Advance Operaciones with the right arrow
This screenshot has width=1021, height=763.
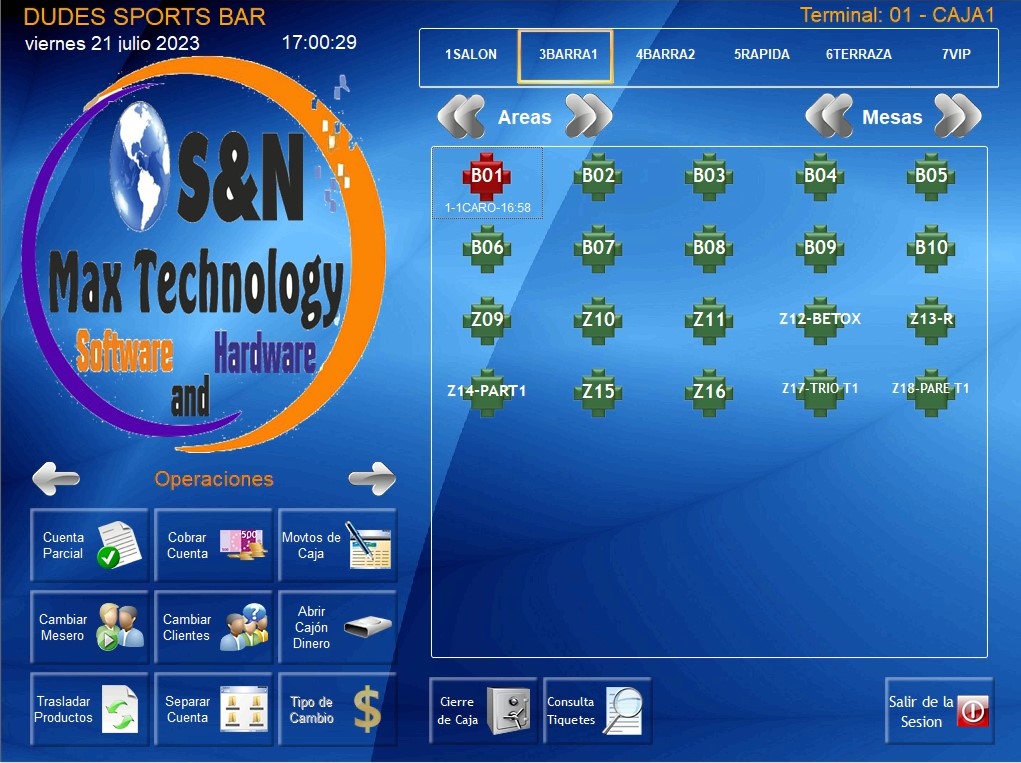point(372,478)
